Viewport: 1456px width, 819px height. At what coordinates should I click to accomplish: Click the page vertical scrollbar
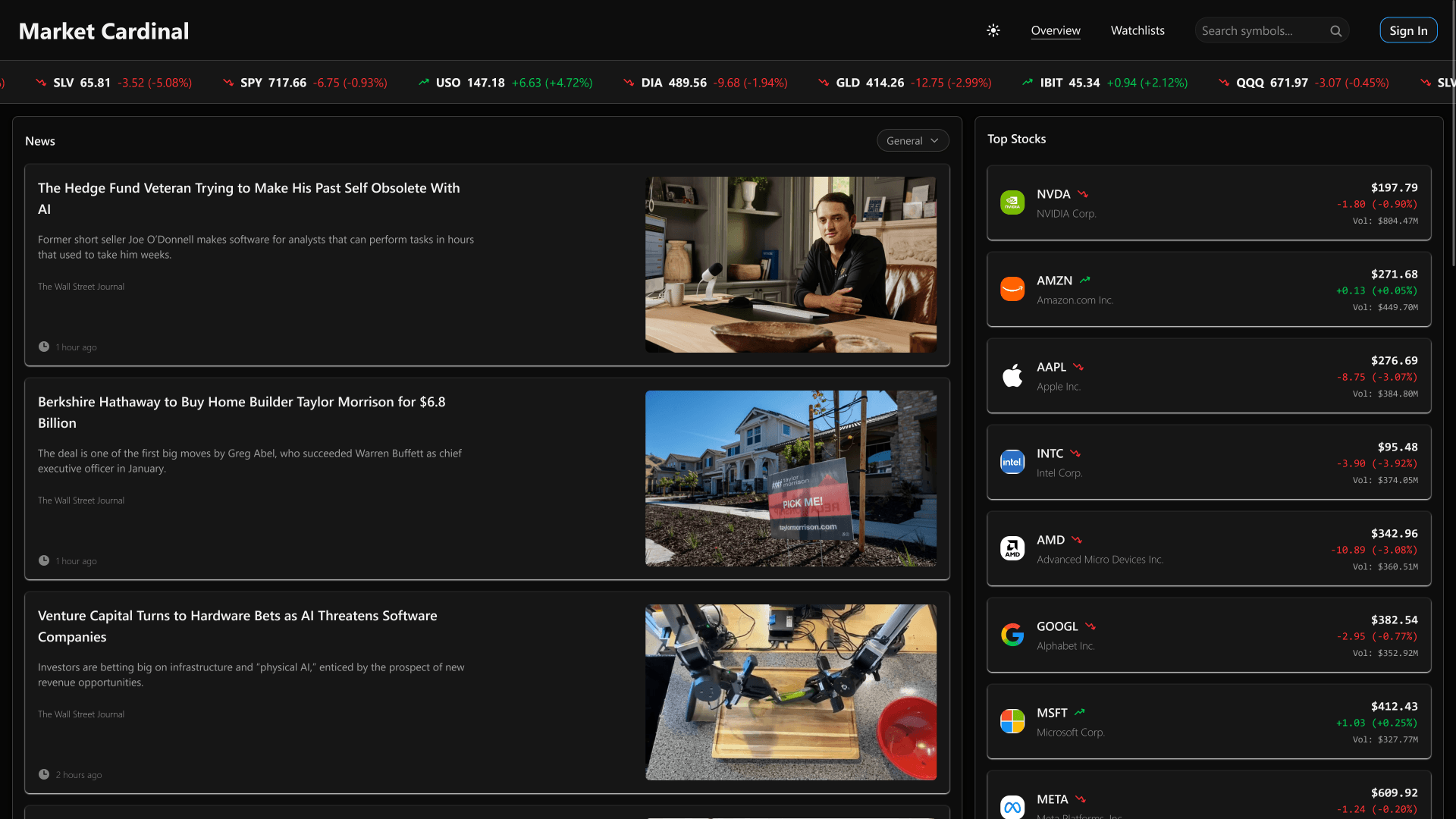[x=1453, y=133]
